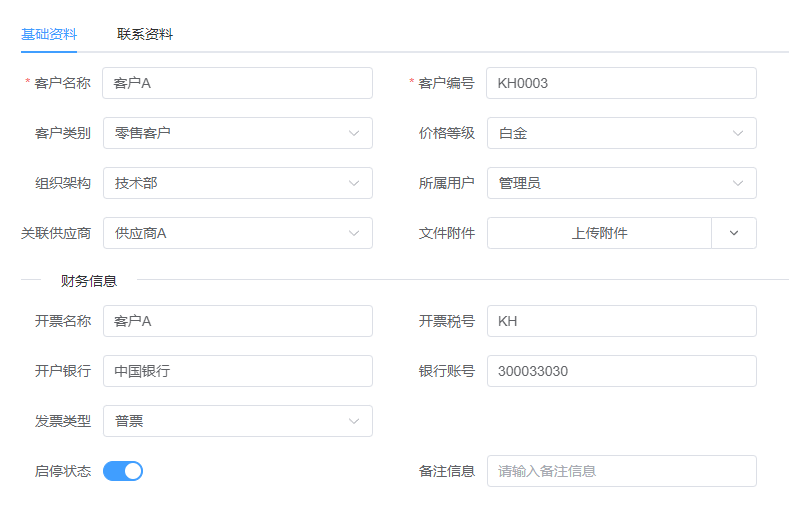Open the 客户类别 dropdown
Image resolution: width=801 pixels, height=526 pixels.
tap(237, 133)
